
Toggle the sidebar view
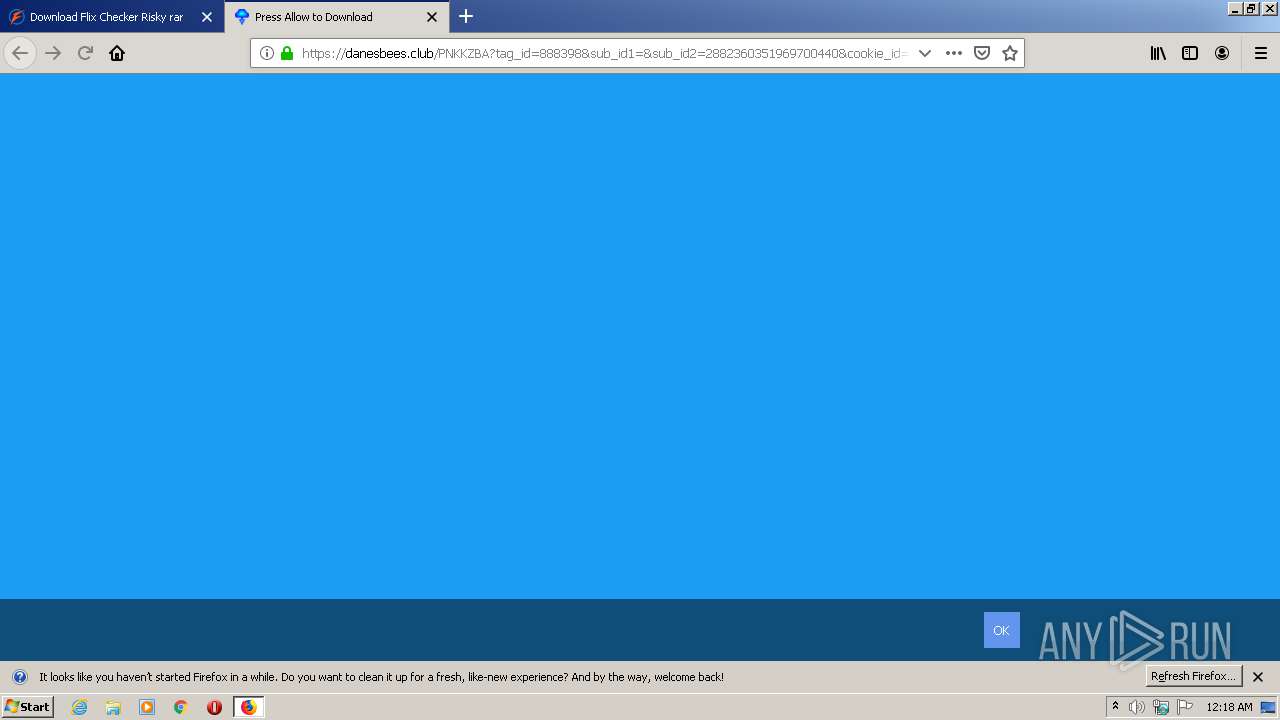tap(1190, 53)
